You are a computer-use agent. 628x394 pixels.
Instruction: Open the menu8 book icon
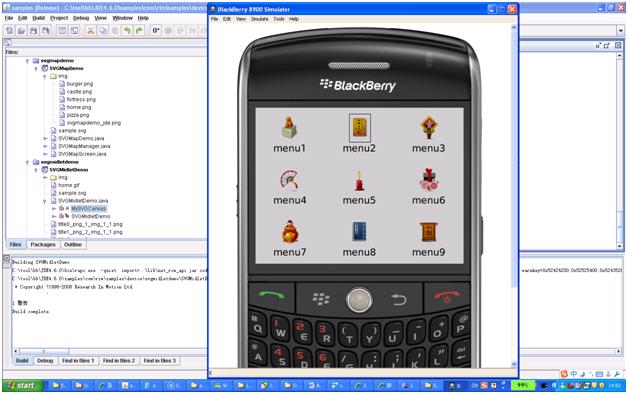click(x=359, y=231)
